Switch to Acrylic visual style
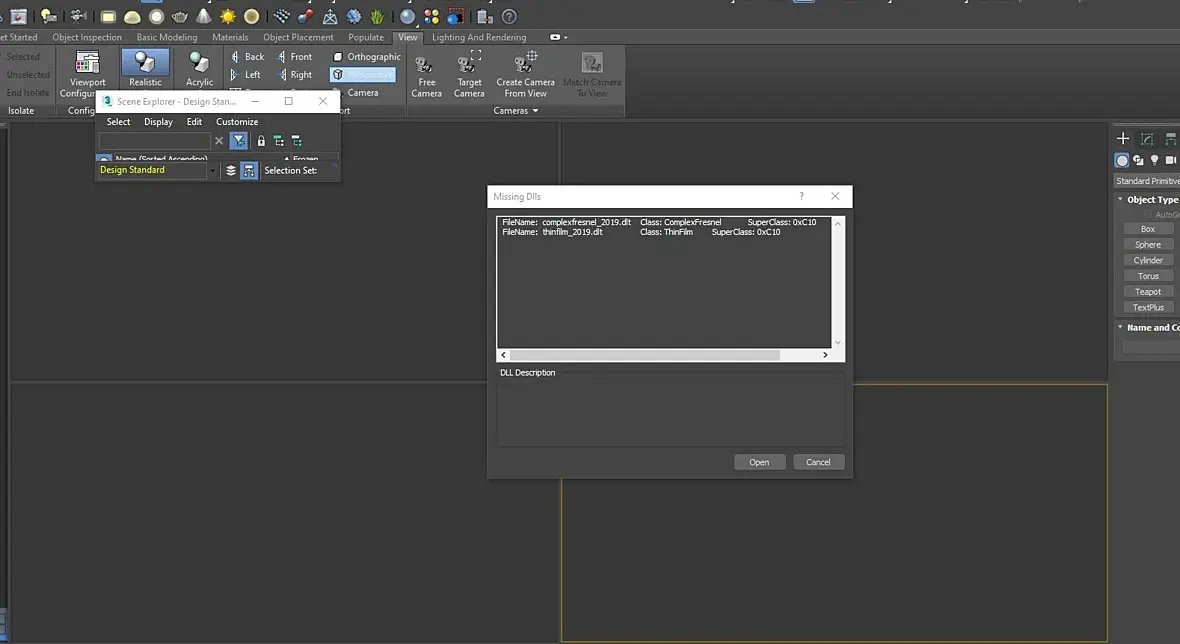 pyautogui.click(x=199, y=69)
